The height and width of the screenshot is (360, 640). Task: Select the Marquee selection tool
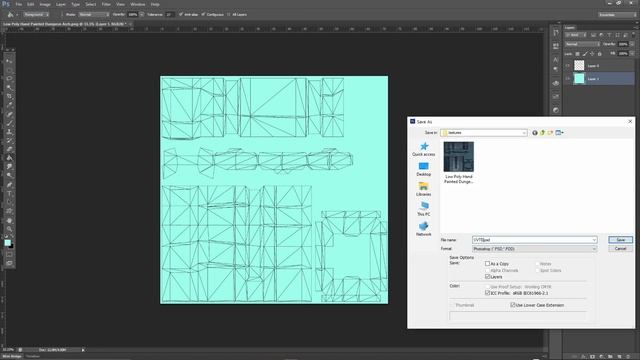pyautogui.click(x=9, y=70)
